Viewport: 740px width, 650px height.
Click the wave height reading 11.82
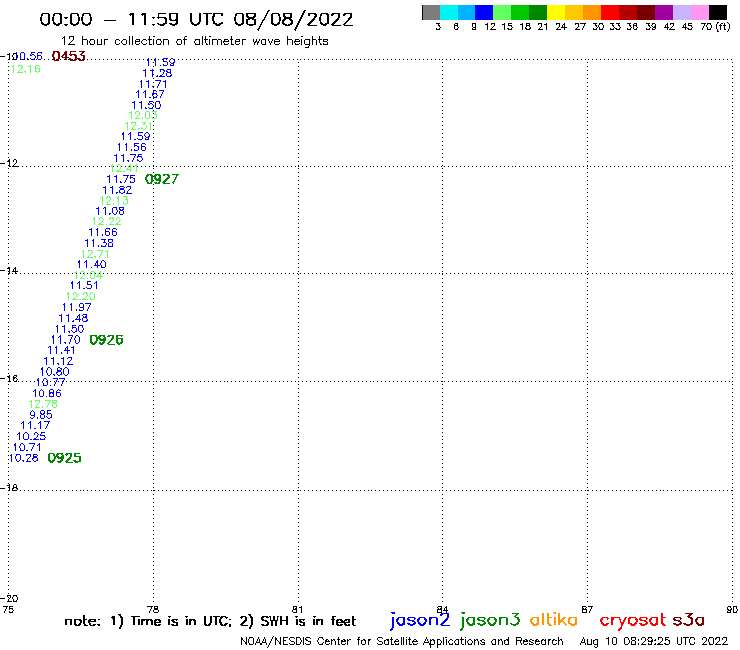pos(117,190)
